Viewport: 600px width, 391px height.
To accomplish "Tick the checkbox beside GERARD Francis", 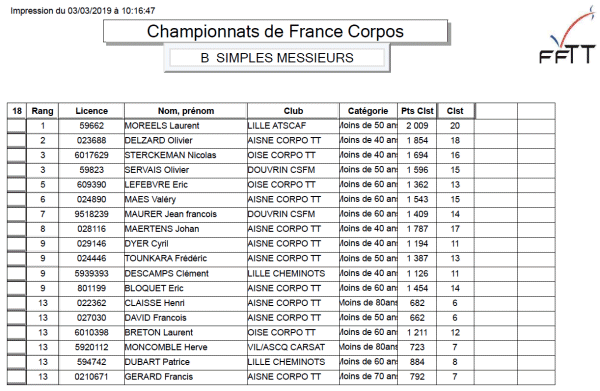I will (17, 377).
